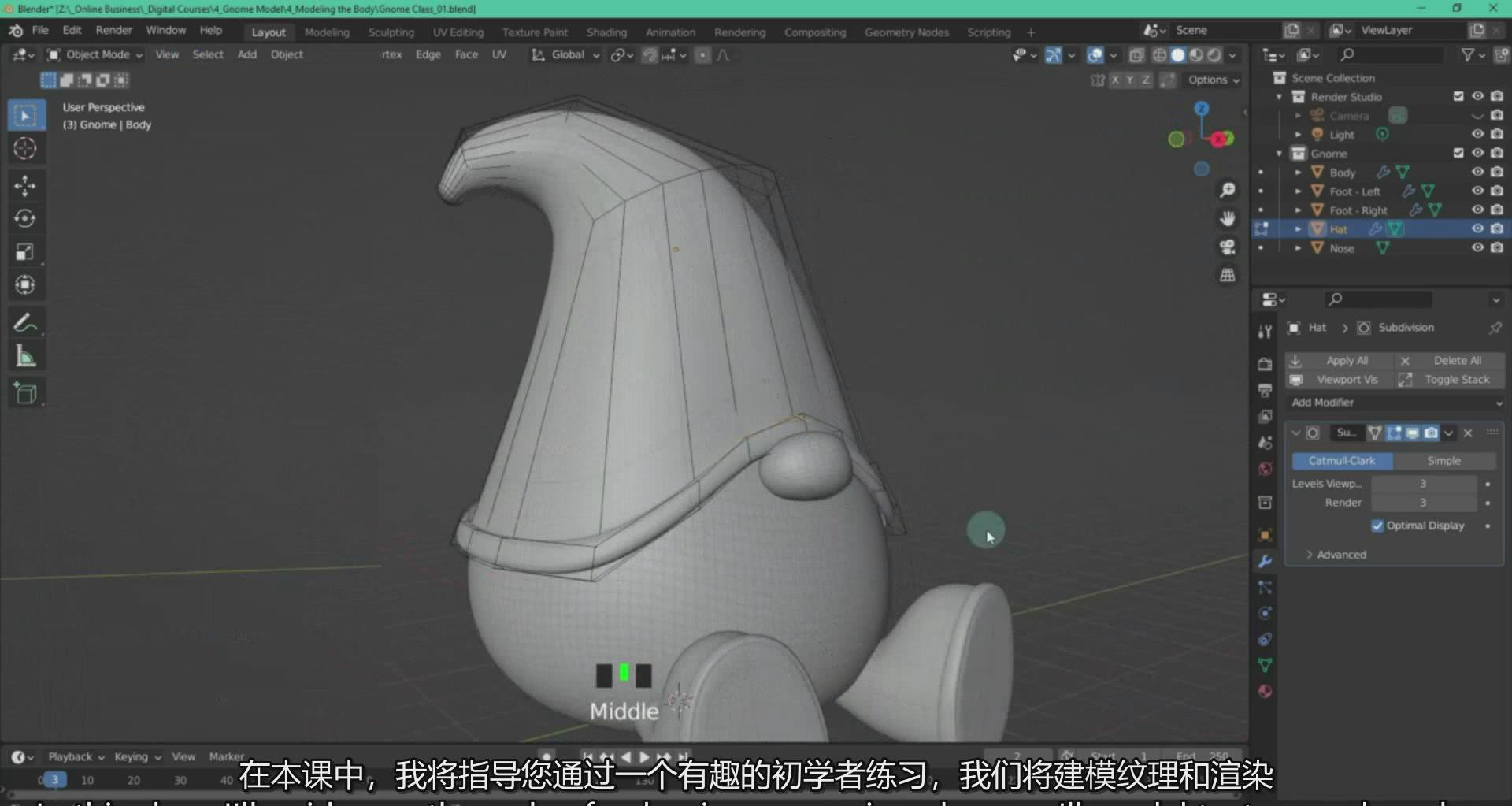Select the Scale tool
1512x806 pixels.
pos(26,251)
